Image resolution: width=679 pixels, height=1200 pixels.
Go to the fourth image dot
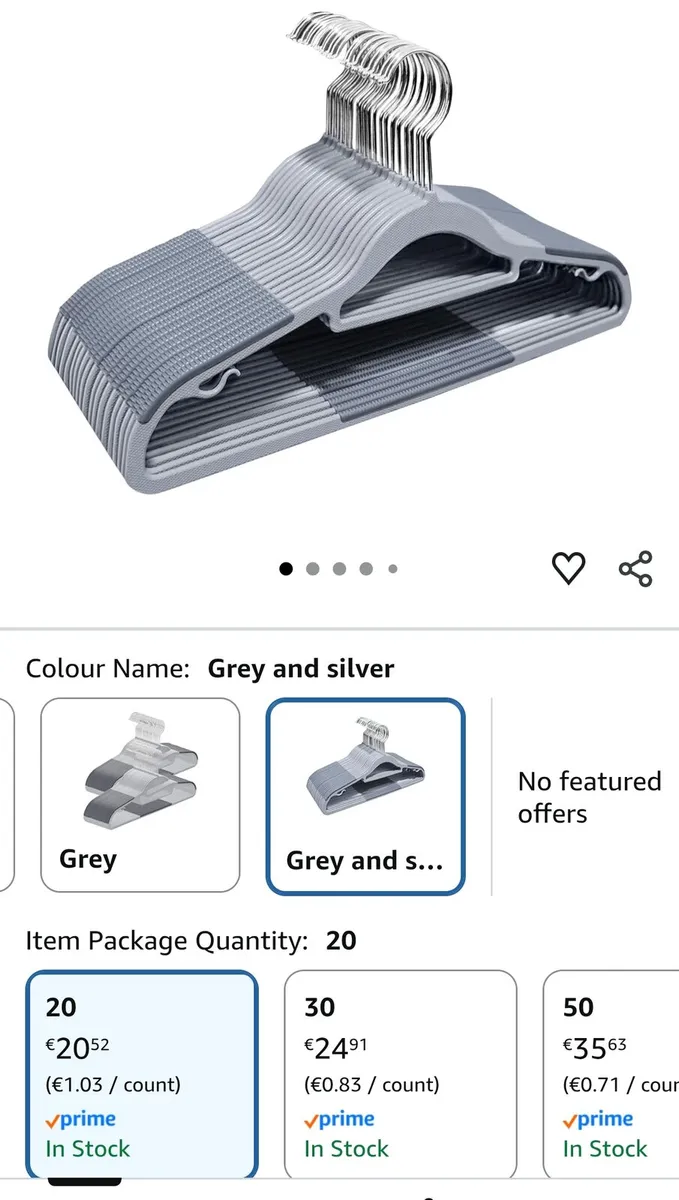366,568
